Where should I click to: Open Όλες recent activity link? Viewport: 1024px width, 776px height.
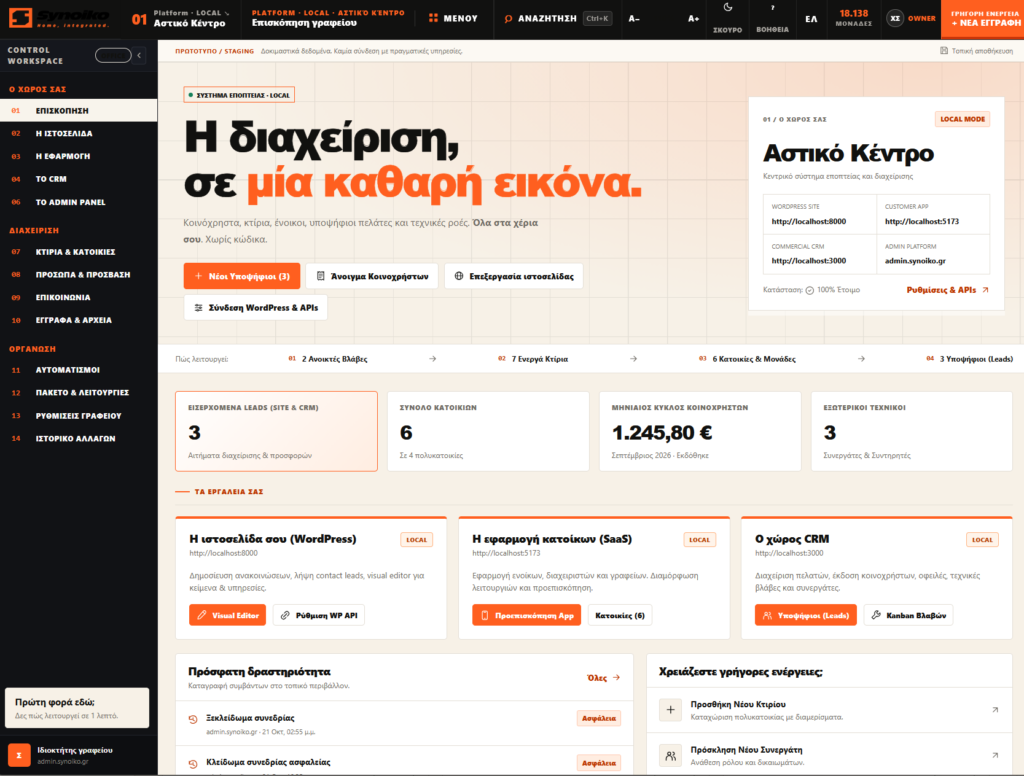click(x=603, y=678)
